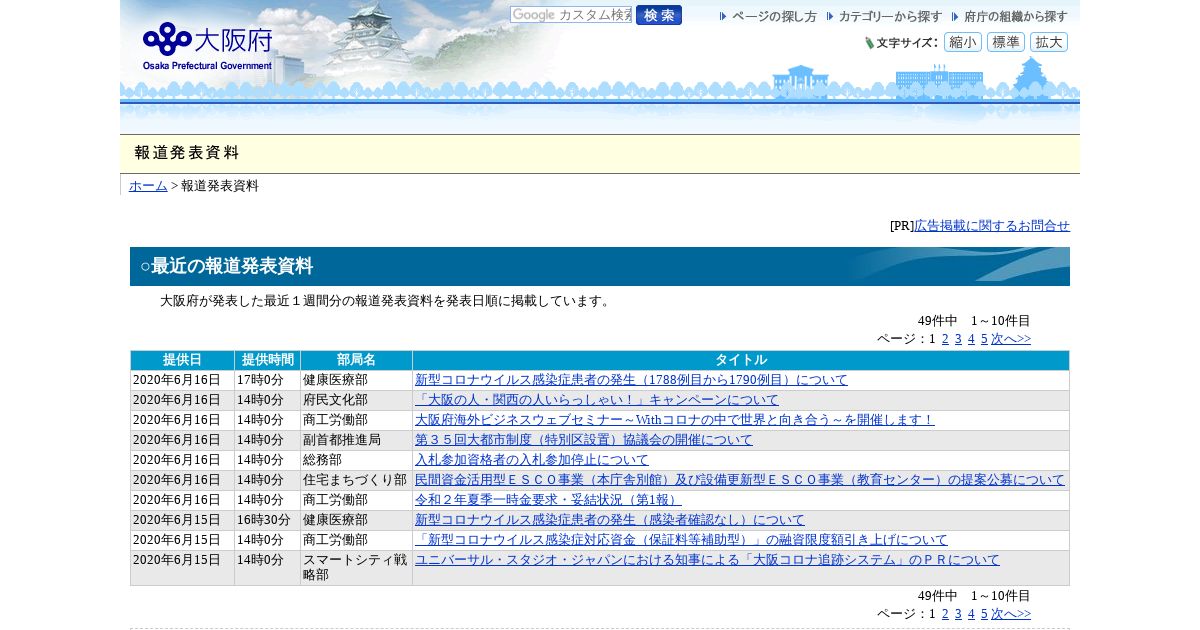Open 入札参加資格者の入札参加停止について link
The image size is (1200, 630).
[532, 460]
